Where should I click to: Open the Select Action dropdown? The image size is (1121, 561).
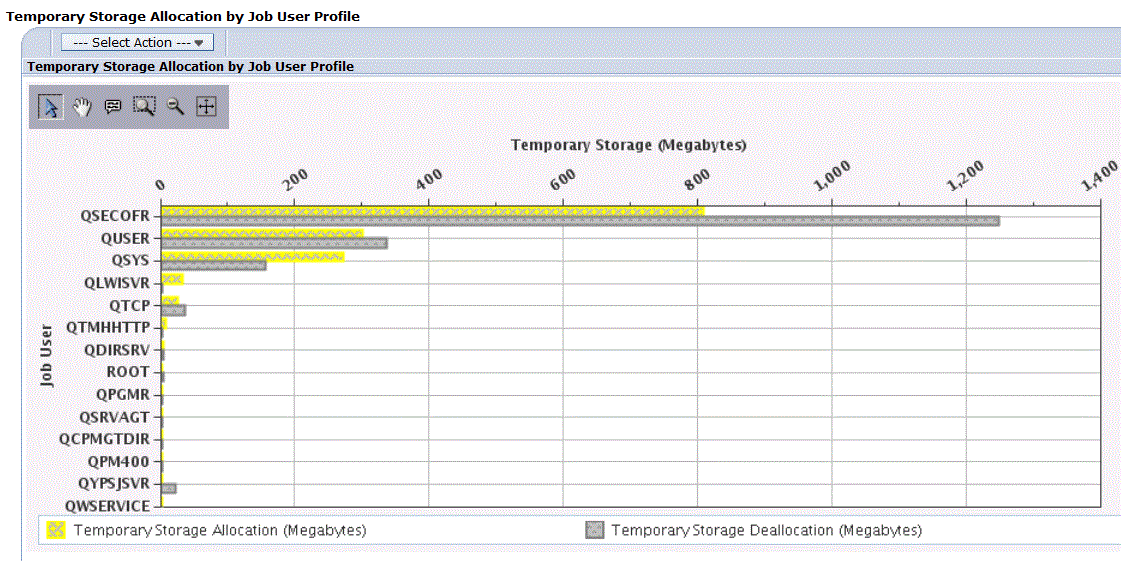(137, 43)
